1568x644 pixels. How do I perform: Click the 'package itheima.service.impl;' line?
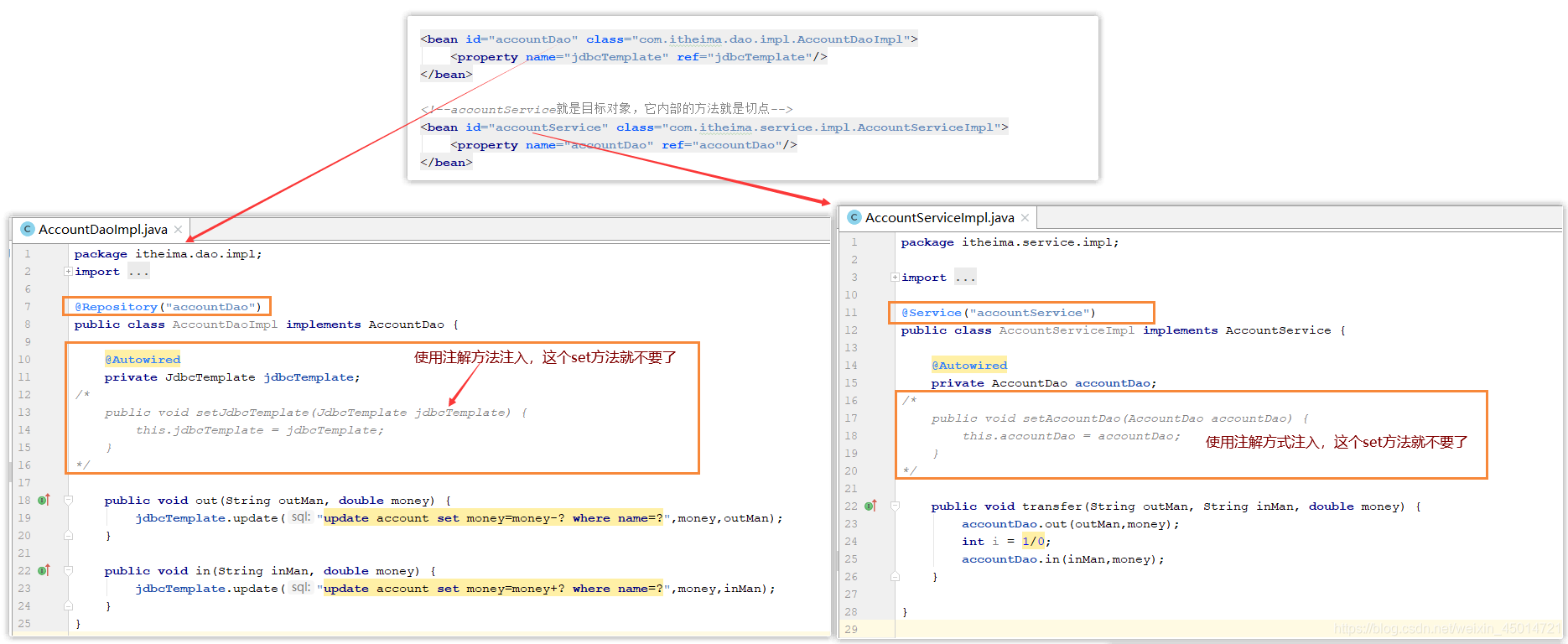click(x=1010, y=242)
